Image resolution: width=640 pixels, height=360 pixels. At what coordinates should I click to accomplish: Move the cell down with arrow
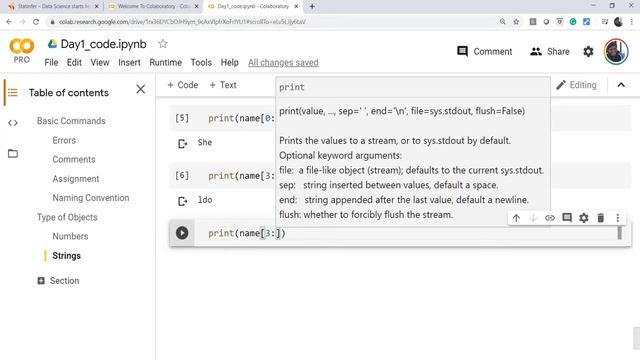(533, 218)
